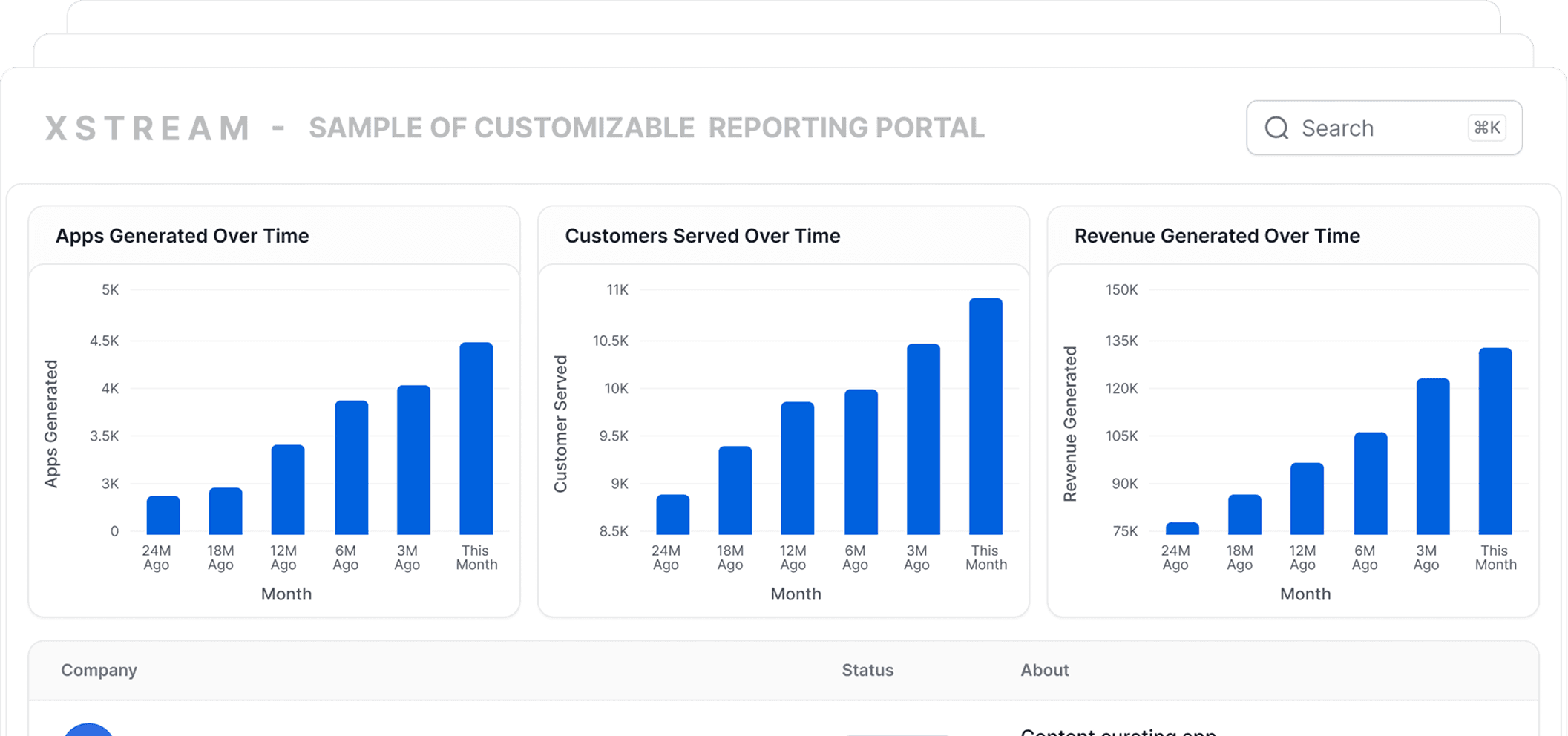Click the About column header

(1044, 670)
